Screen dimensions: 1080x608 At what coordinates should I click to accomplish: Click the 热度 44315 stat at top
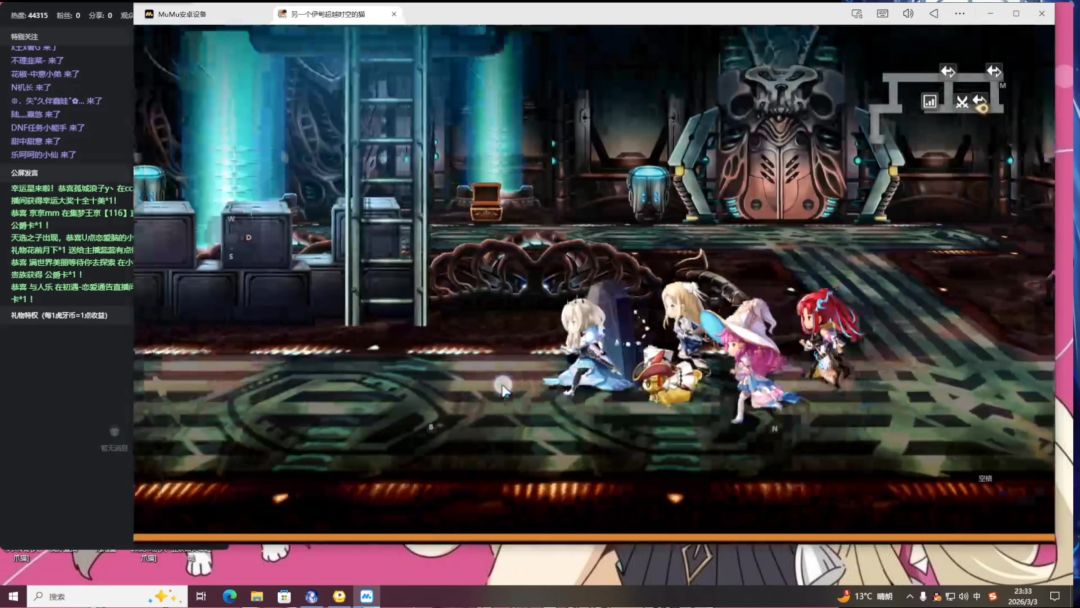click(x=28, y=15)
